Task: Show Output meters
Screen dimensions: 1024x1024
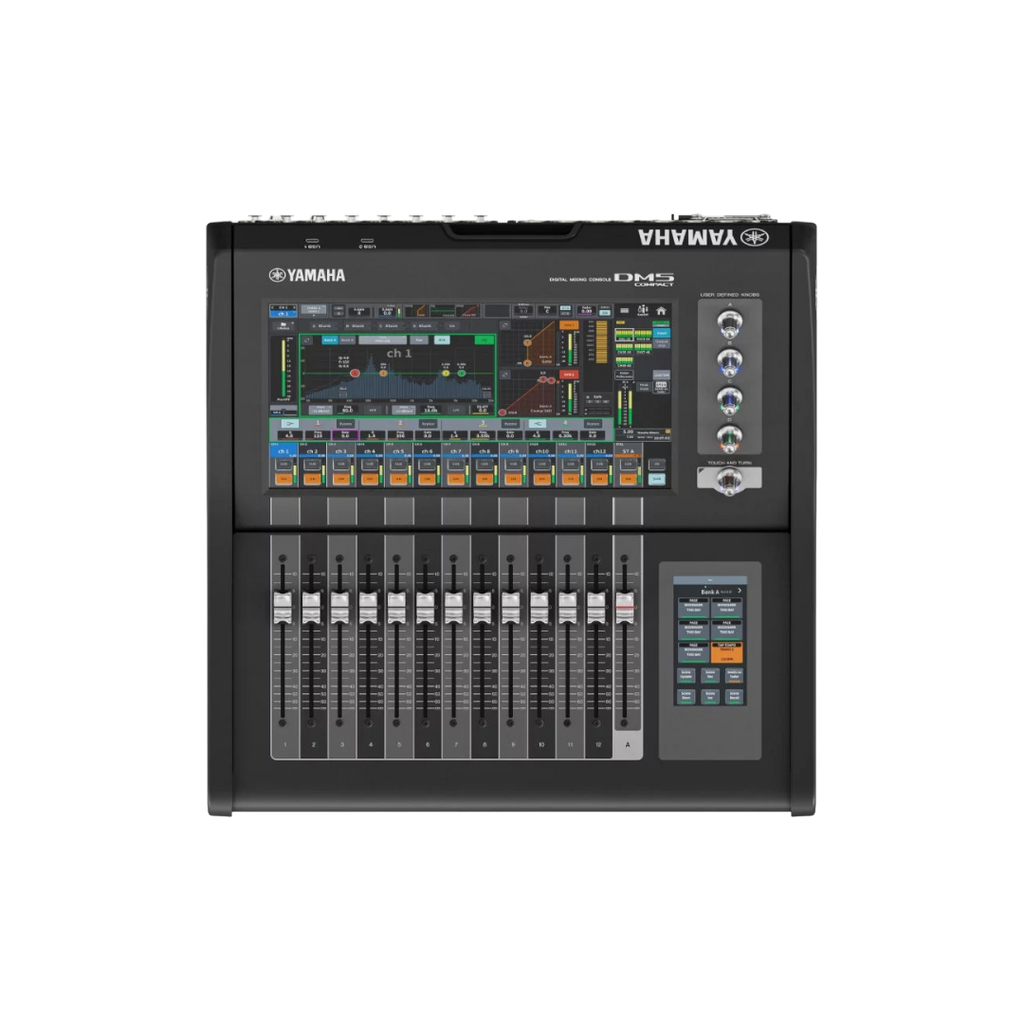Action: click(661, 344)
